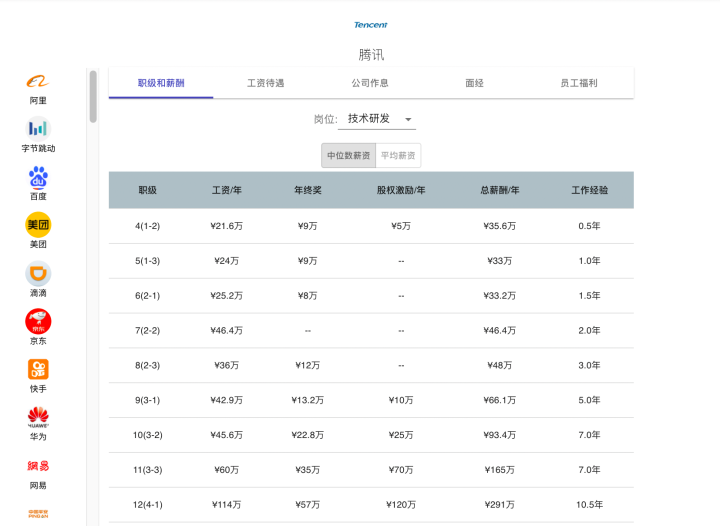Click the ¥25万 stock incentive cell
The height and width of the screenshot is (526, 720).
click(401, 435)
